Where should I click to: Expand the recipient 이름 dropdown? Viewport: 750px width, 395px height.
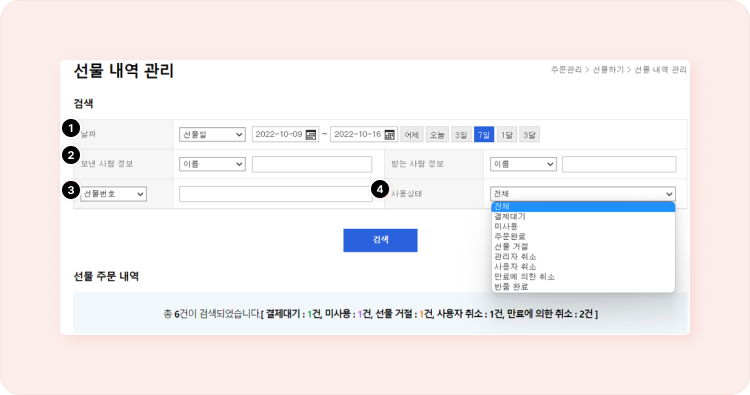point(523,164)
